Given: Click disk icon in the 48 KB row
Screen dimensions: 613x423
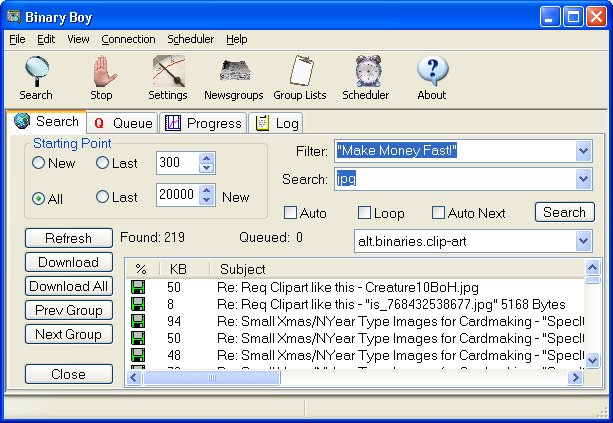Looking at the screenshot, I should (x=138, y=355).
